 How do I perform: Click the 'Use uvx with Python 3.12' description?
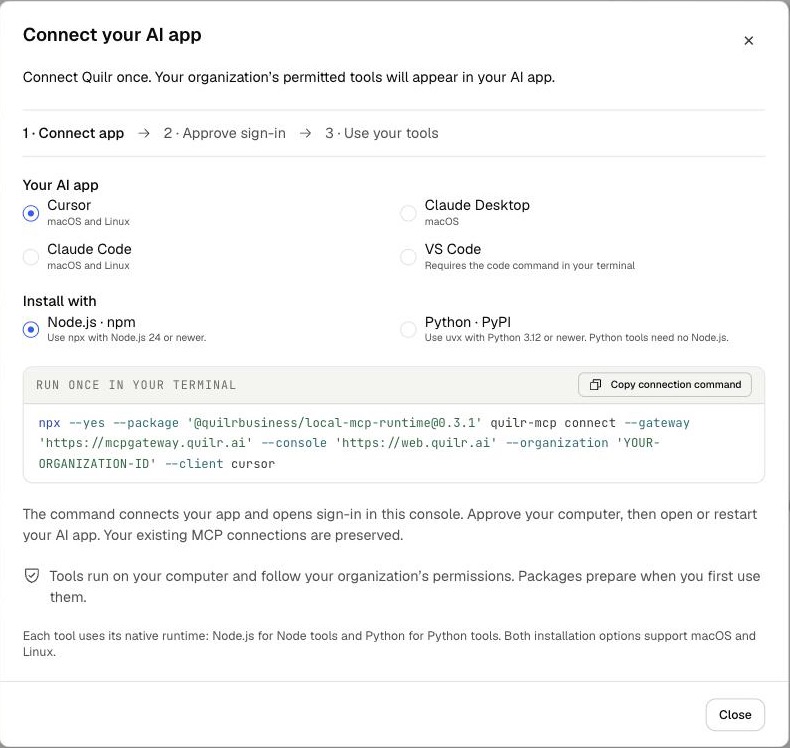[x=576, y=337]
